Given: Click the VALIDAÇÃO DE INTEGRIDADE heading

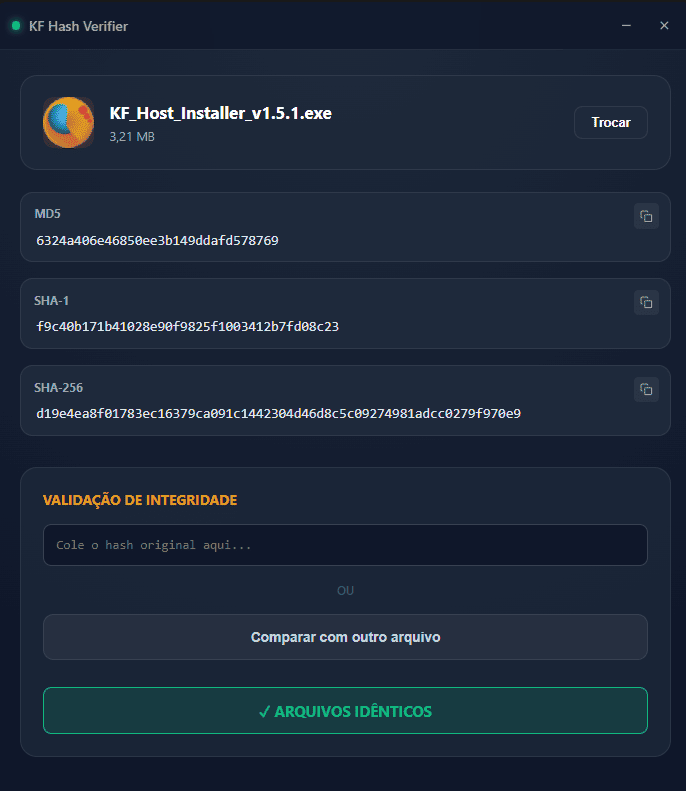Looking at the screenshot, I should [x=140, y=500].
